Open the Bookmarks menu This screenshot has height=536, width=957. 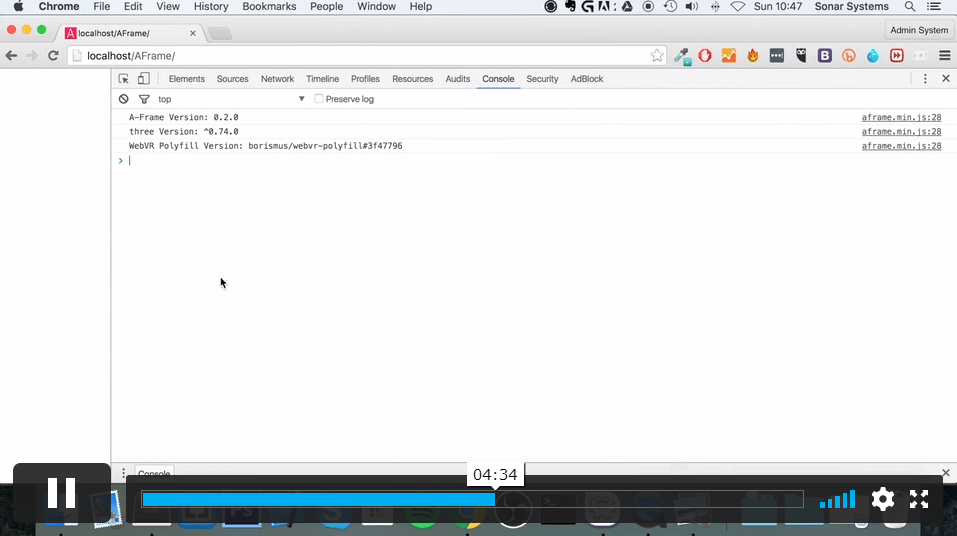click(x=269, y=7)
